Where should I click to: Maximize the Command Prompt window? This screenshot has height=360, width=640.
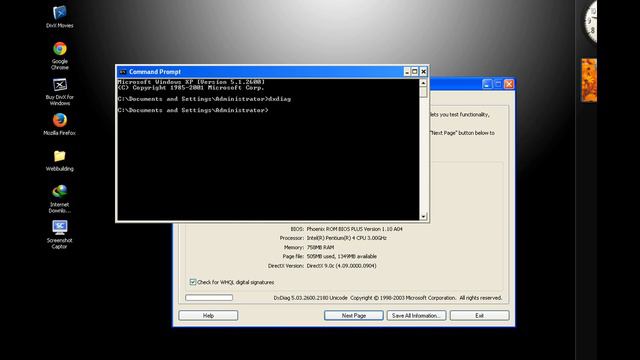pos(415,72)
